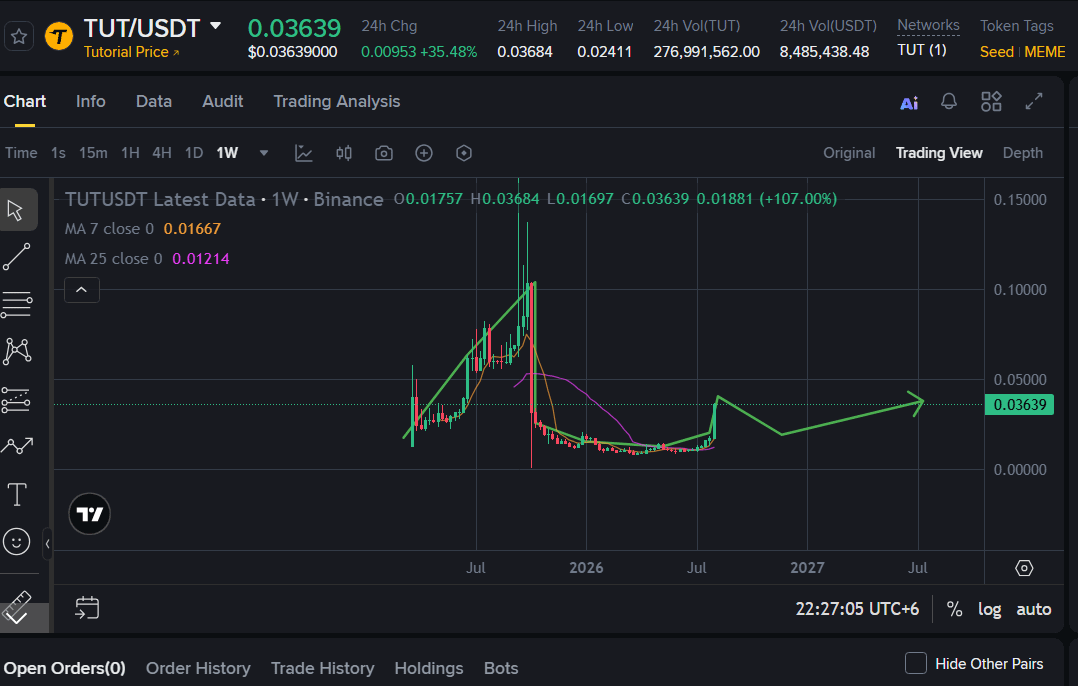This screenshot has width=1078, height=686.
Task: Expand more time intervals dropdown arrow
Action: coord(264,153)
